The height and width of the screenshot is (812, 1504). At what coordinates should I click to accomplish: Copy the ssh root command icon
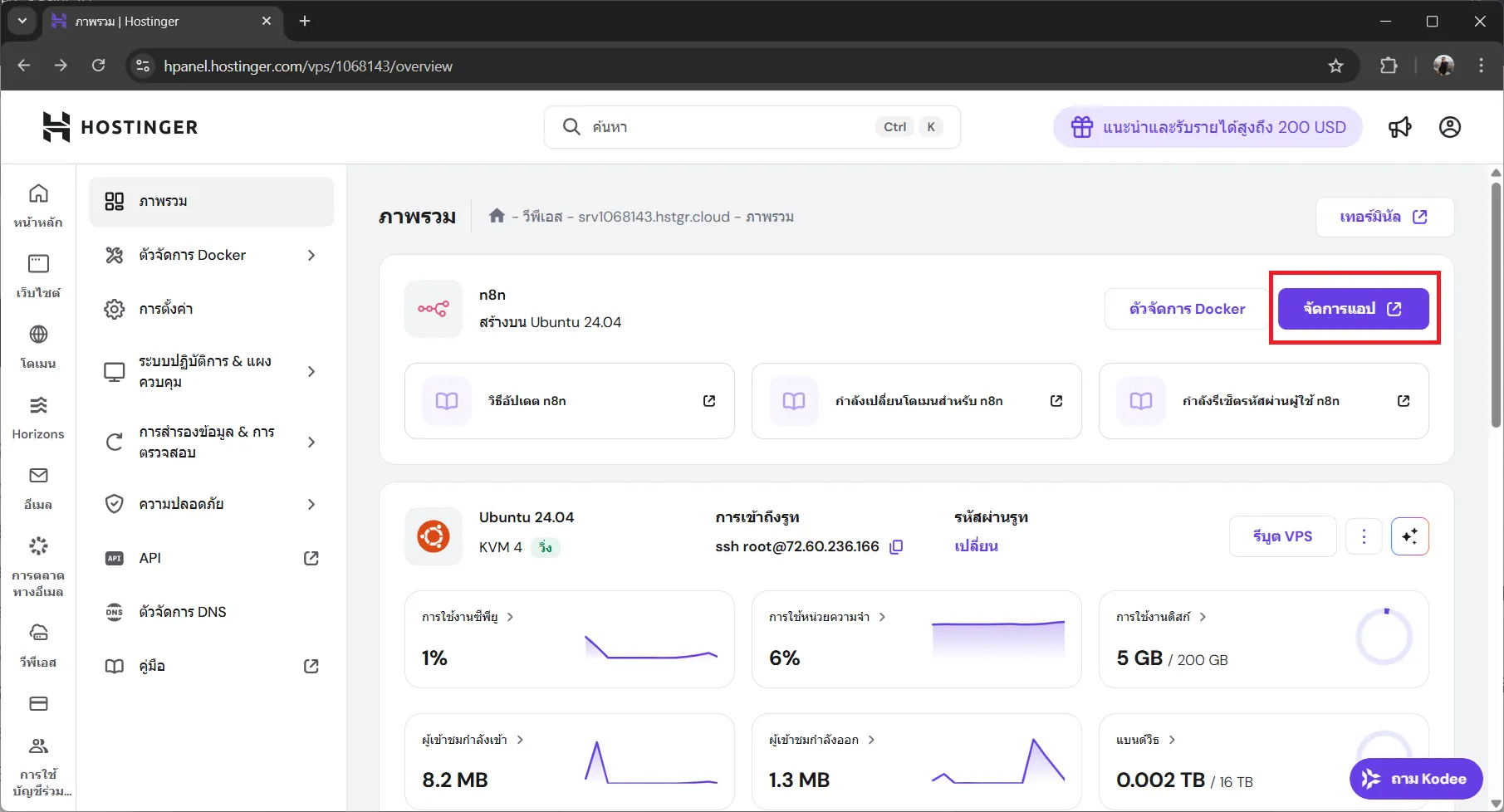click(x=896, y=547)
